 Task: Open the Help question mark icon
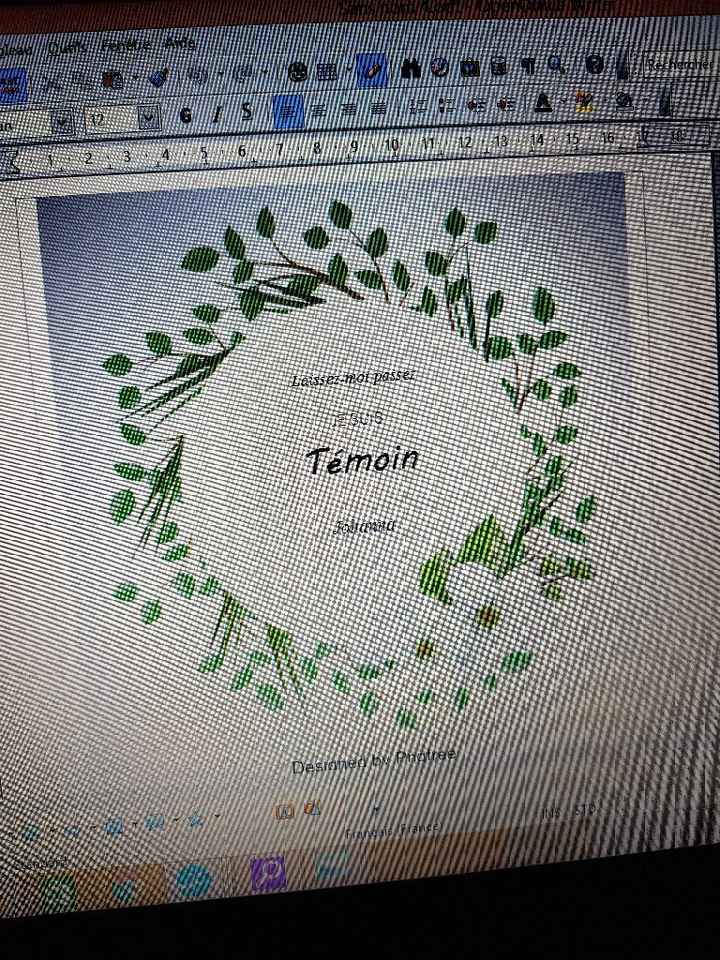pyautogui.click(x=594, y=65)
